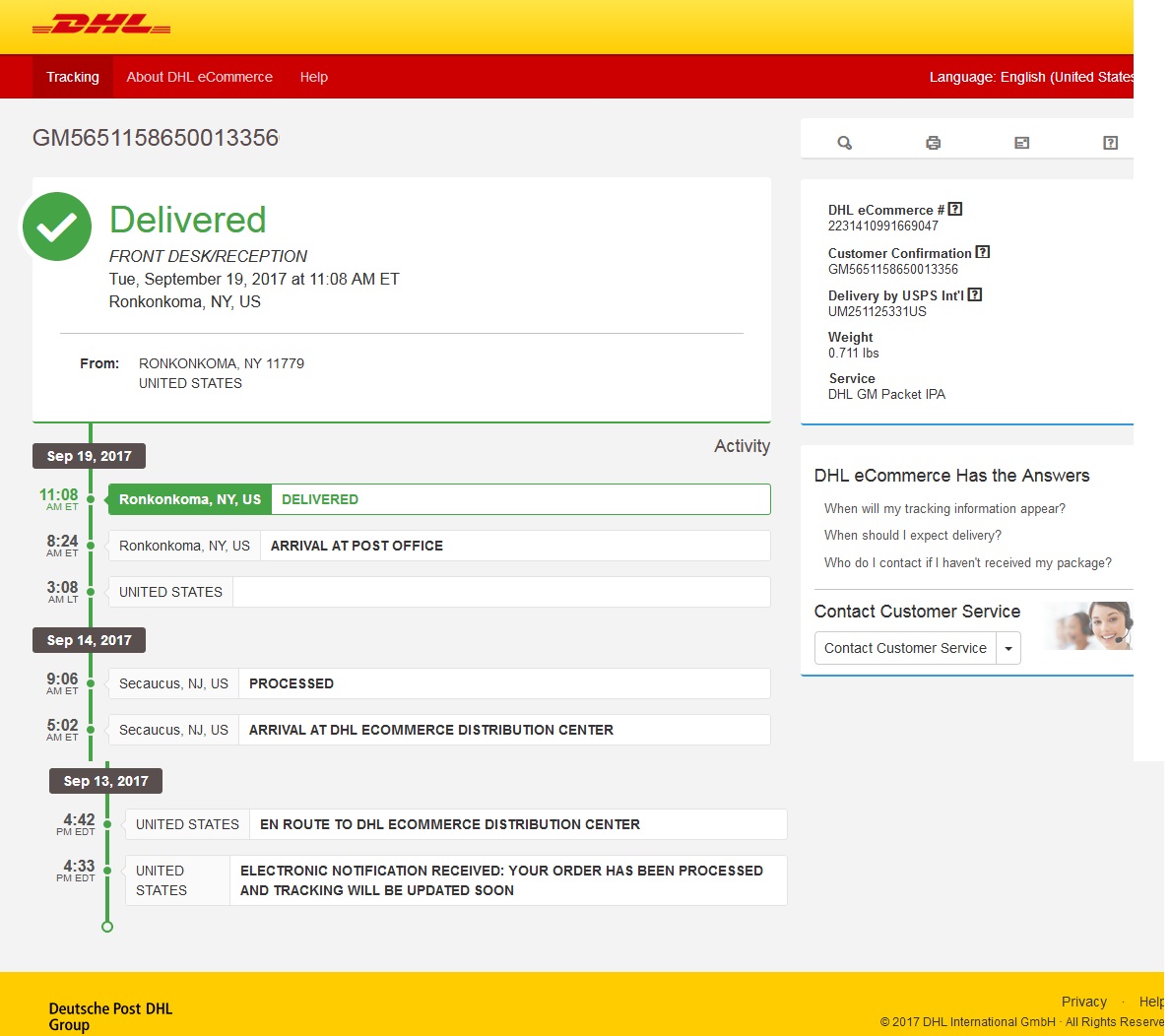Screen dimensions: 1170x1036
Task: Open the Help menu item in navigation
Action: point(314,77)
